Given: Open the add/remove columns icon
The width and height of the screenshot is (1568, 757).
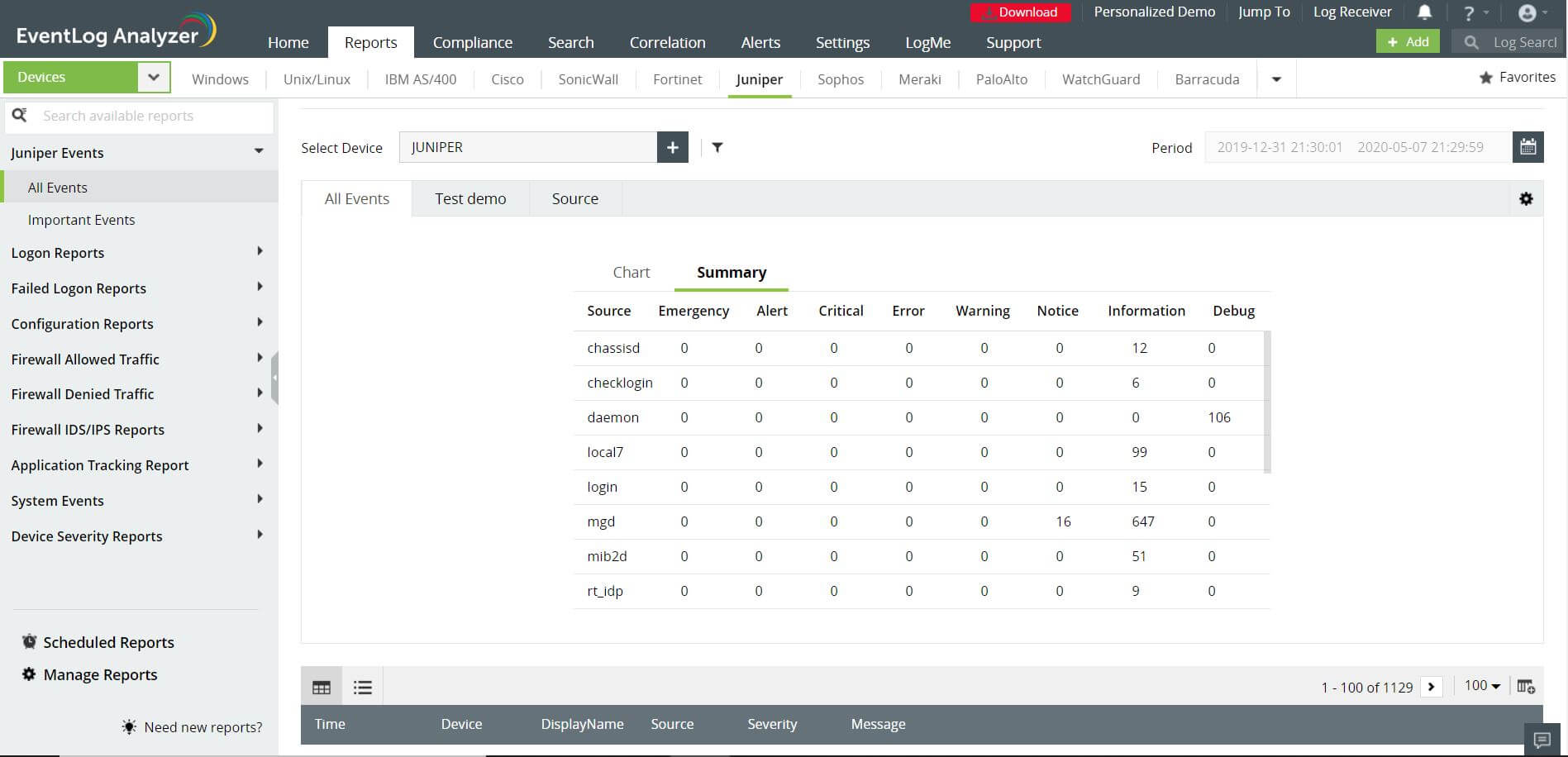Looking at the screenshot, I should pyautogui.click(x=1526, y=686).
